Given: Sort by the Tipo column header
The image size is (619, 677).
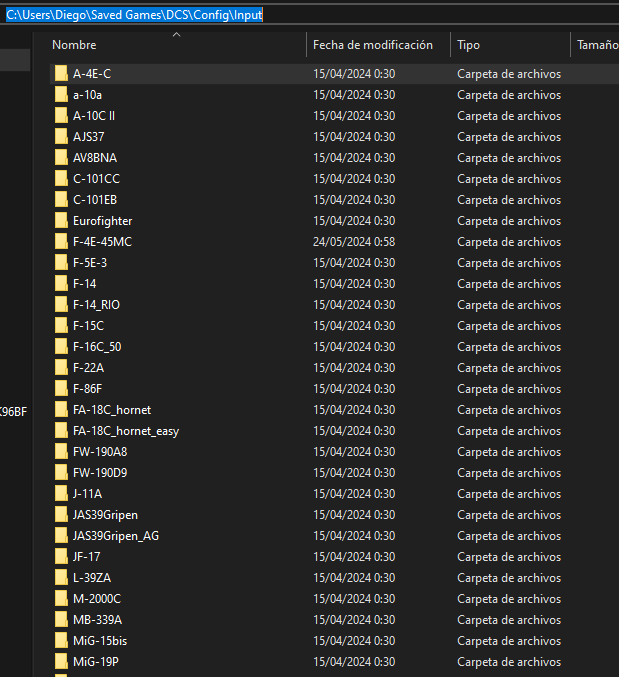Looking at the screenshot, I should 468,45.
